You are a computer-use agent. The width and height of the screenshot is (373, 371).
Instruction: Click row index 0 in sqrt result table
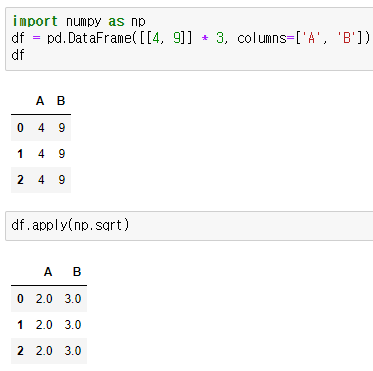(x=20, y=299)
